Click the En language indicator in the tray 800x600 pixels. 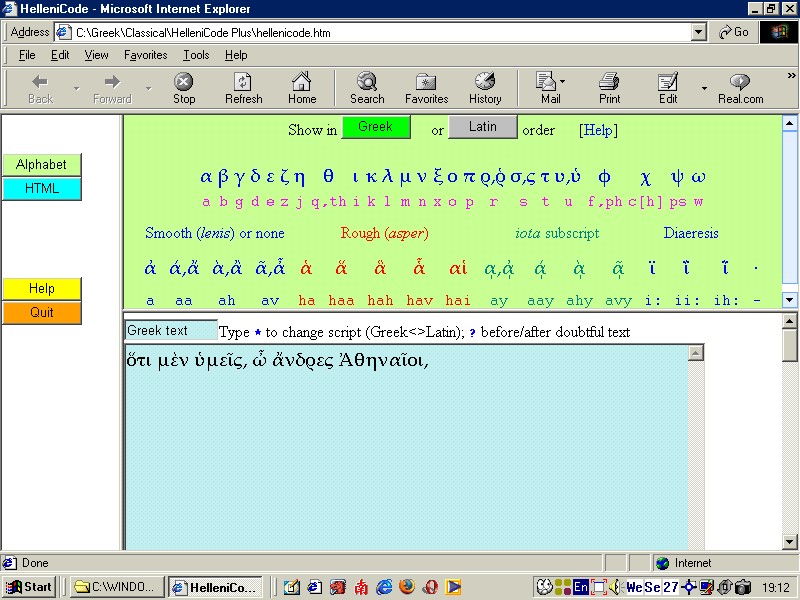coord(579,587)
